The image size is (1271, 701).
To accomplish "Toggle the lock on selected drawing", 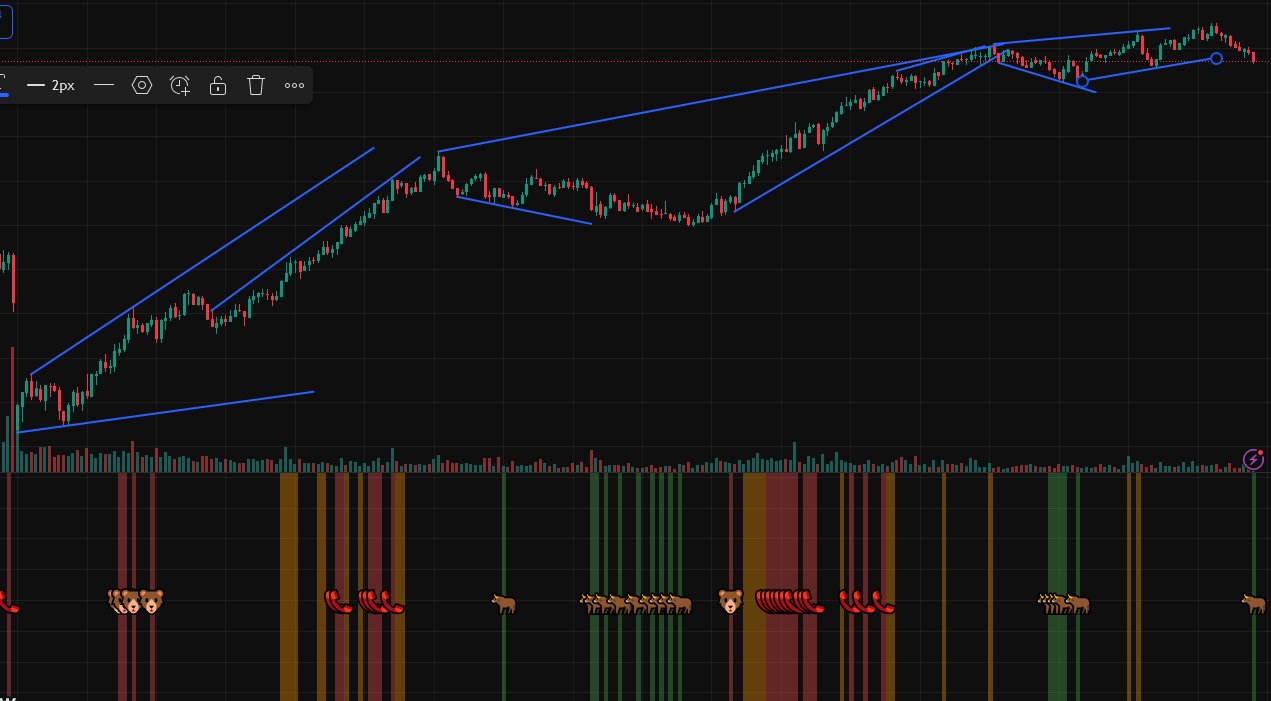I will pyautogui.click(x=218, y=85).
